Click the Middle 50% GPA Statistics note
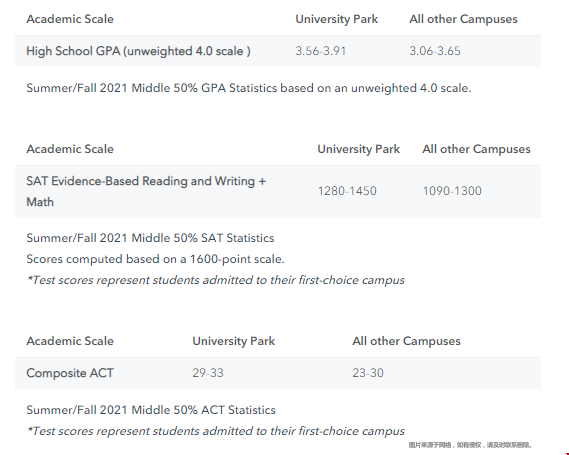The height and width of the screenshot is (455, 569). click(249, 88)
